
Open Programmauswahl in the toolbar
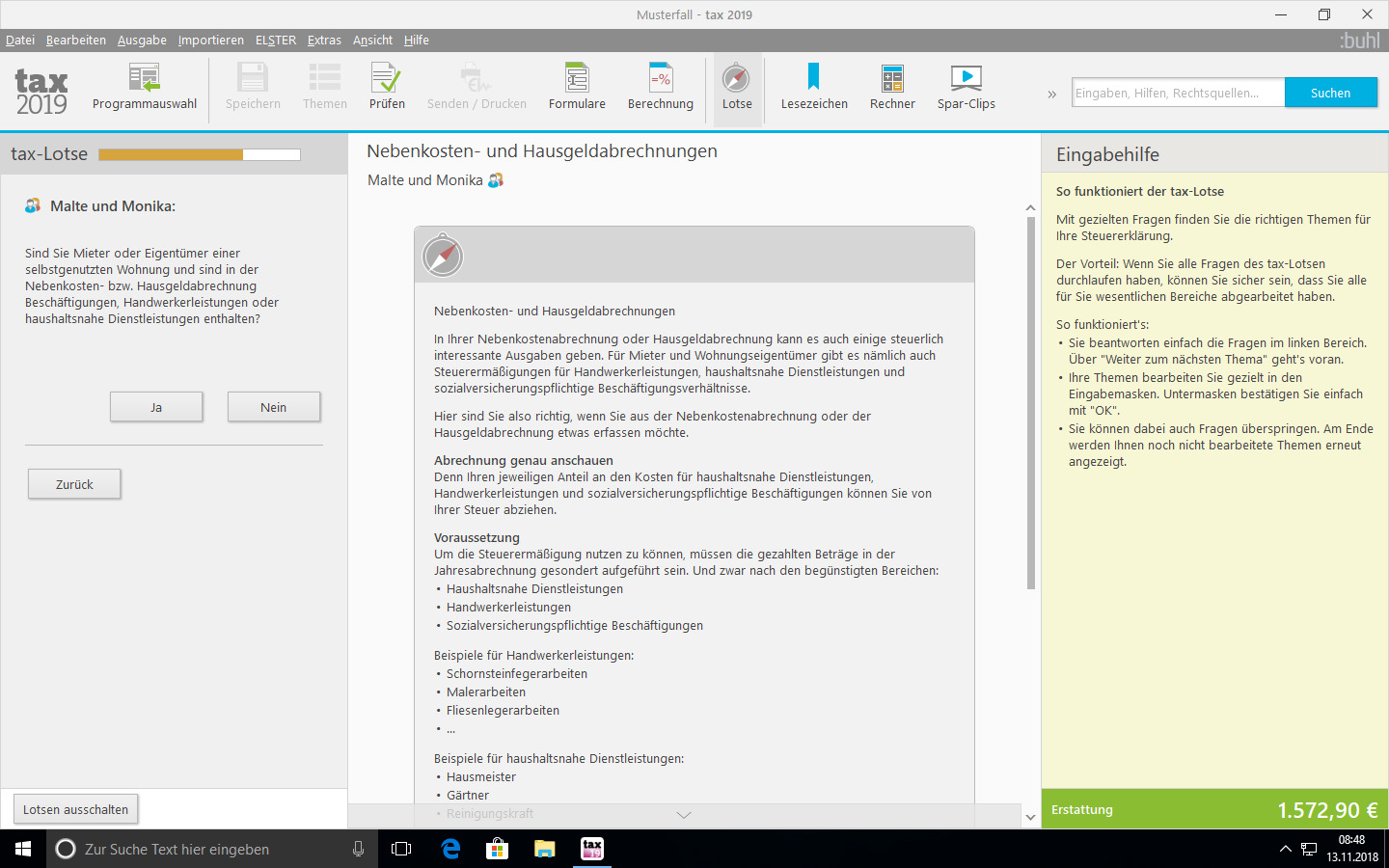[145, 88]
